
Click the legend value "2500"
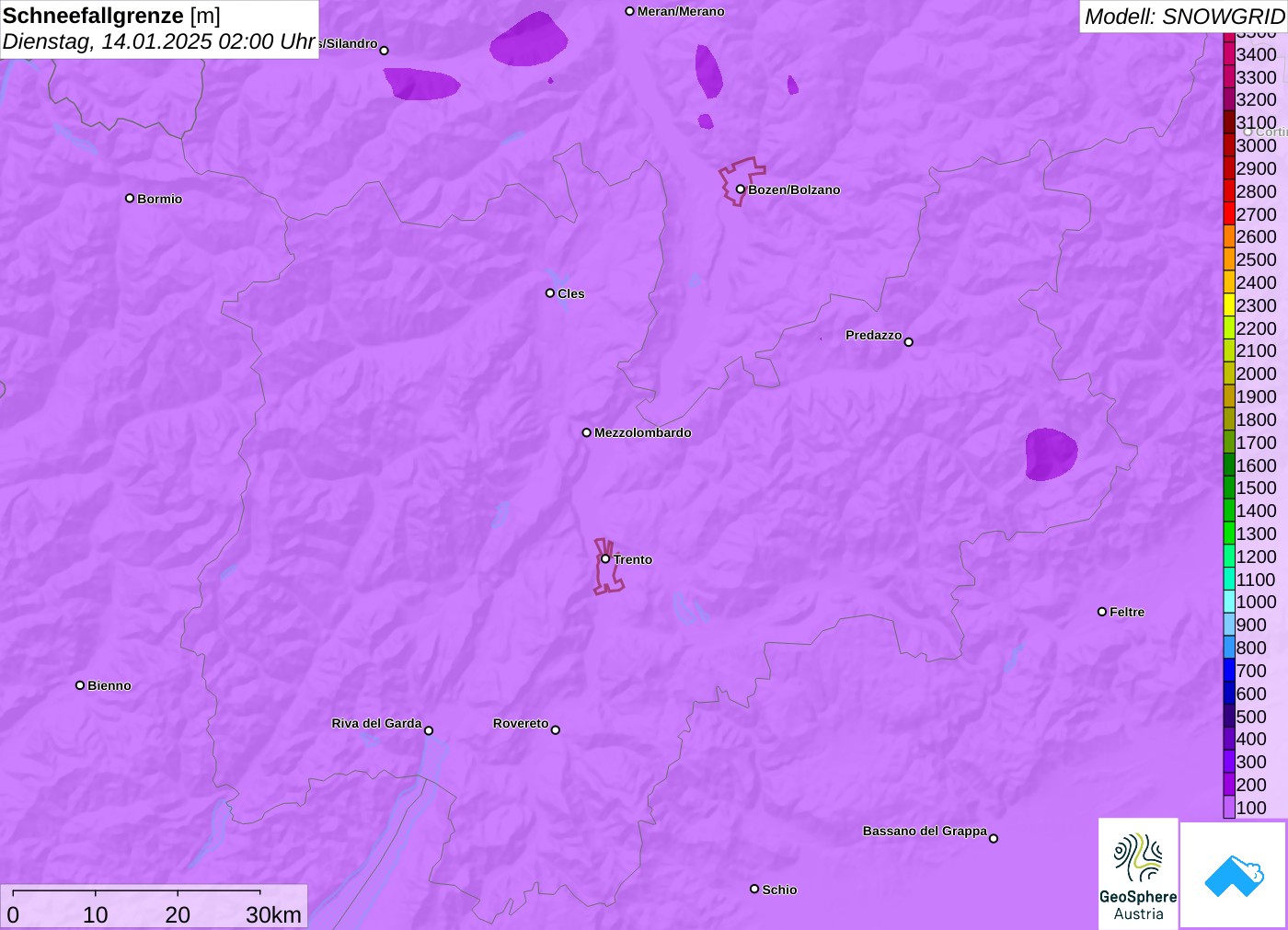point(1257,259)
